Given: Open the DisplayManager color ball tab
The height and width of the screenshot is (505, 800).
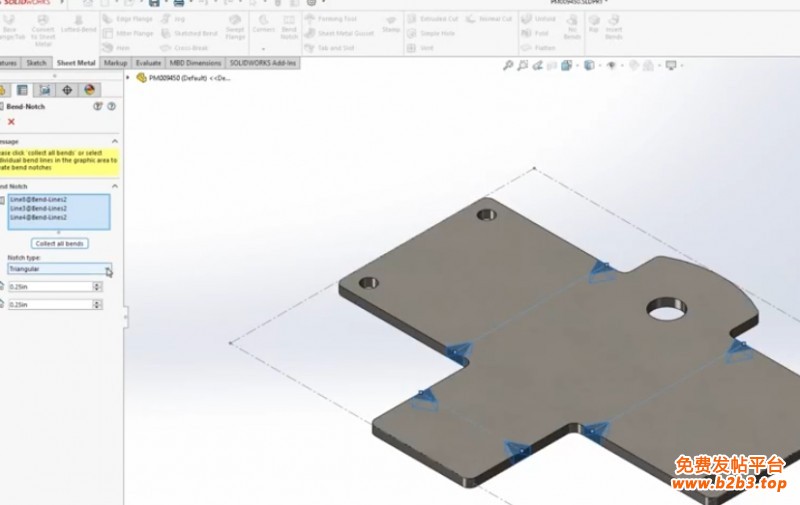Looking at the screenshot, I should click(89, 90).
